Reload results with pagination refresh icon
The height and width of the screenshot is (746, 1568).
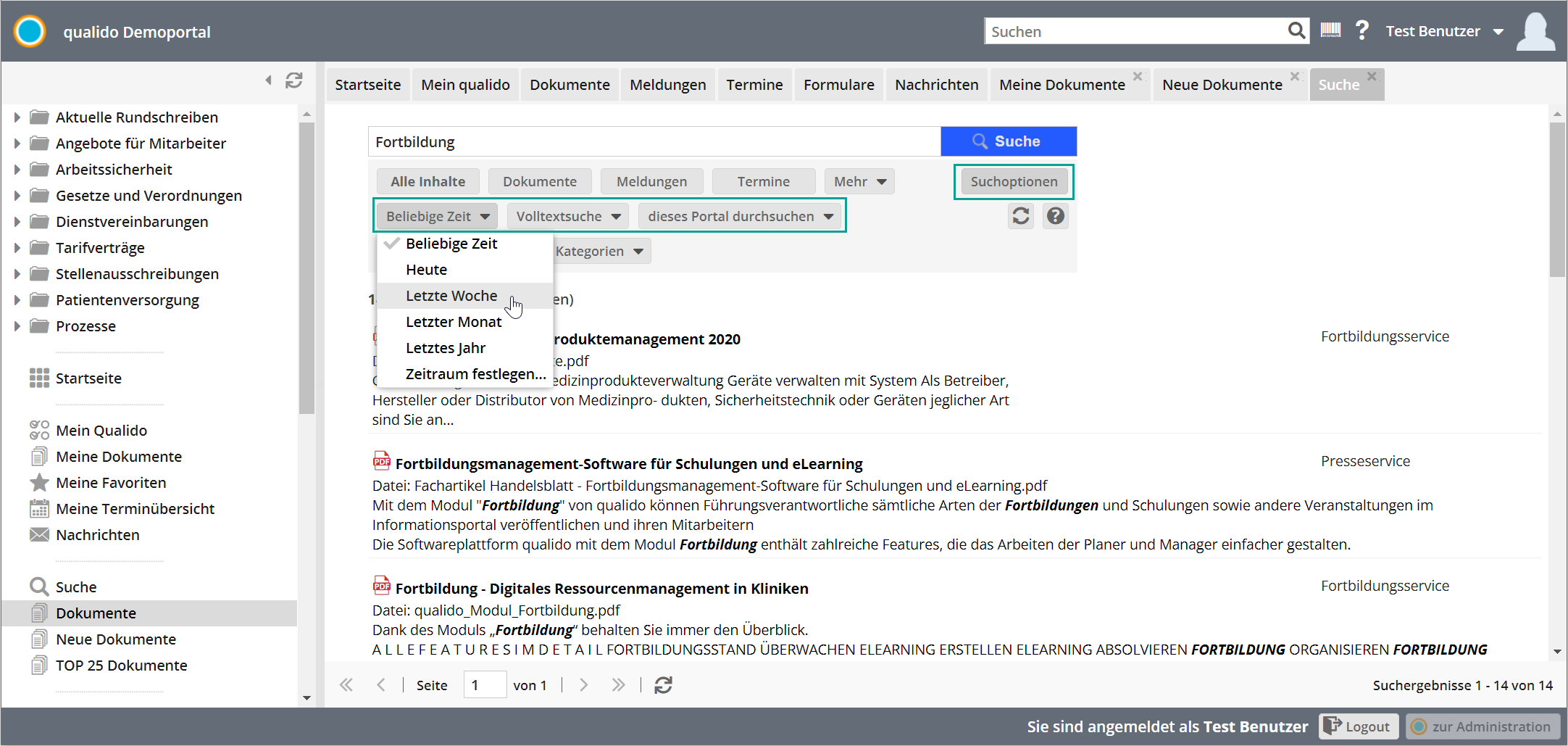pos(663,685)
